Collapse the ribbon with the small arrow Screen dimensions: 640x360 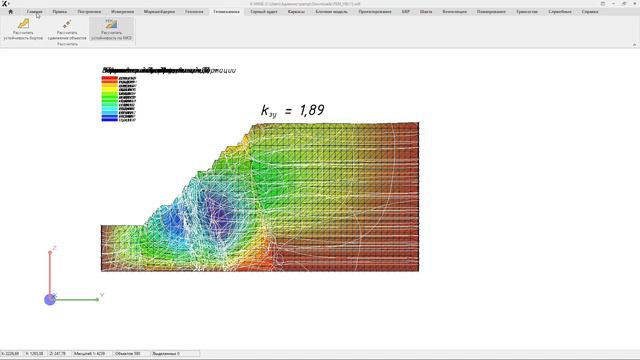point(634,44)
